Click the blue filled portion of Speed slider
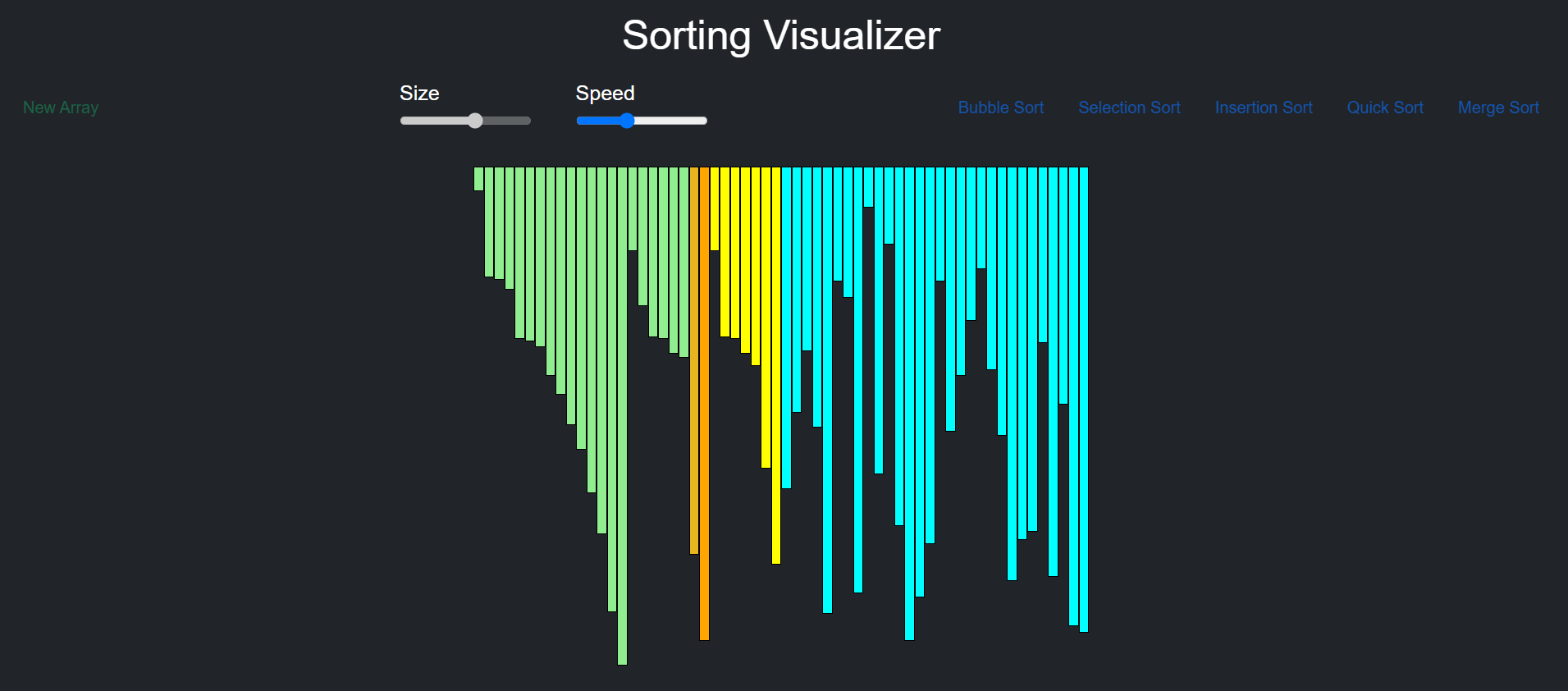This screenshot has width=1568, height=691. 598,121
